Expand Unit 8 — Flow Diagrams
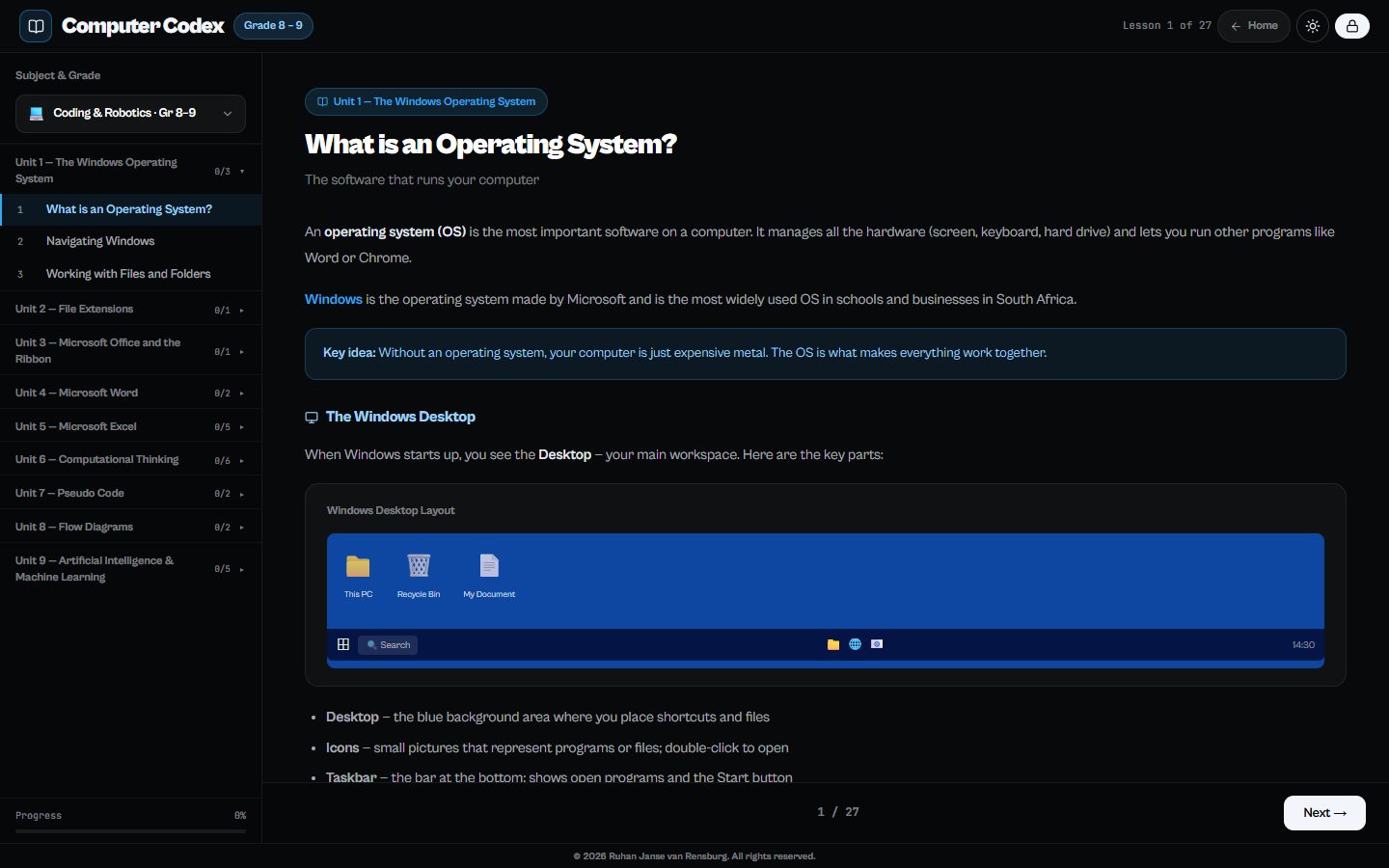The height and width of the screenshot is (868, 1389). [x=130, y=528]
